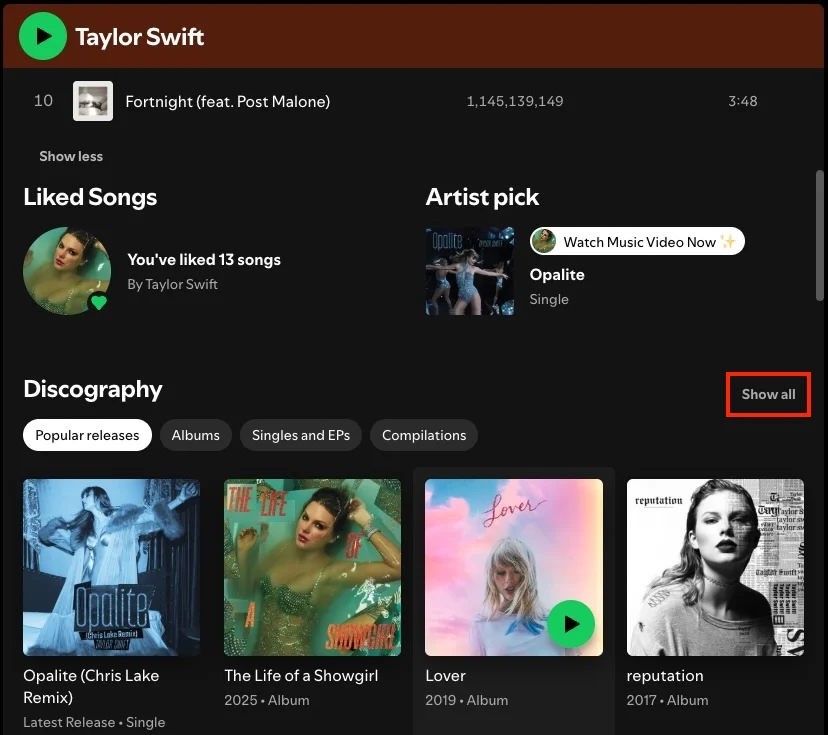Open the Fortnight album artwork thumbnail
828x735 pixels.
click(x=93, y=101)
